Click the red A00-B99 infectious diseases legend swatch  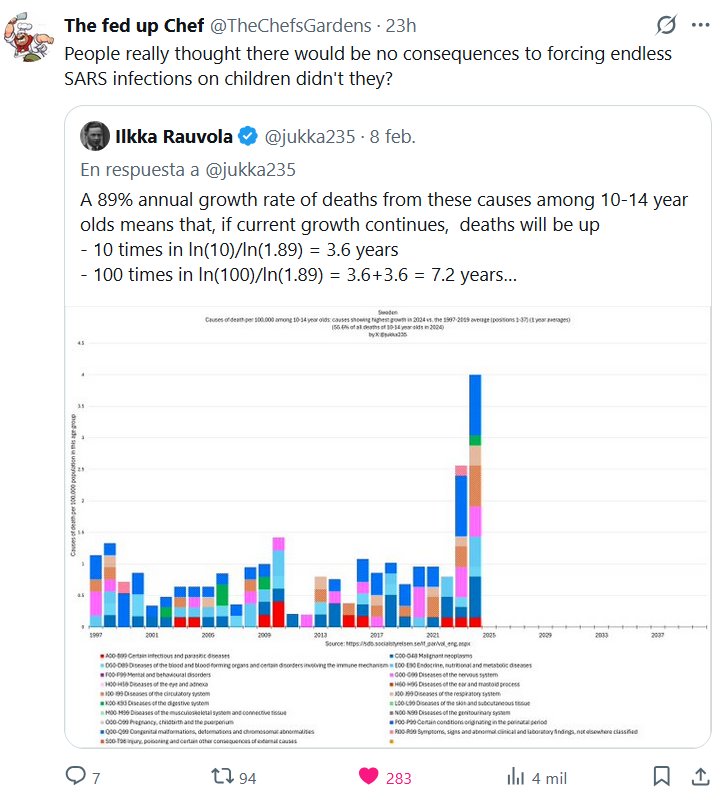coord(102,655)
